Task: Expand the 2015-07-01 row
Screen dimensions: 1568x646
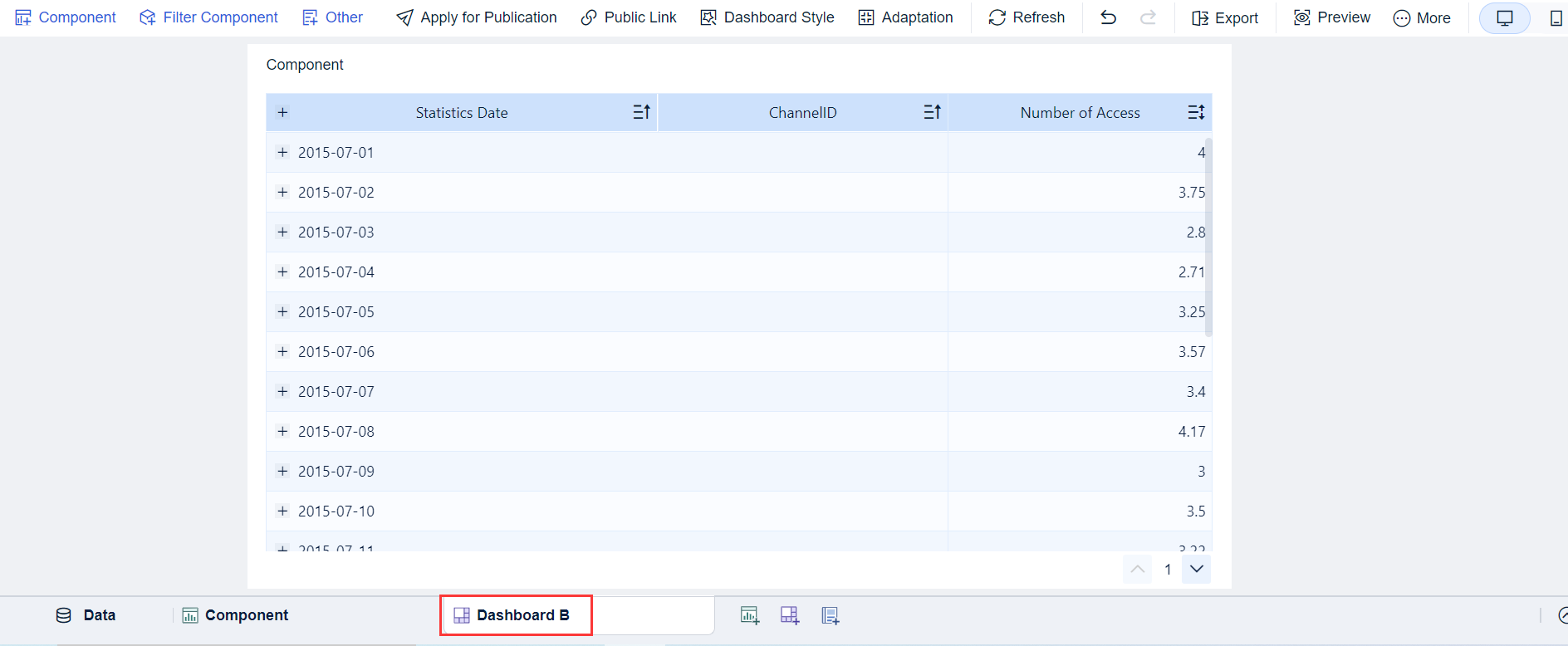Action: 282,152
